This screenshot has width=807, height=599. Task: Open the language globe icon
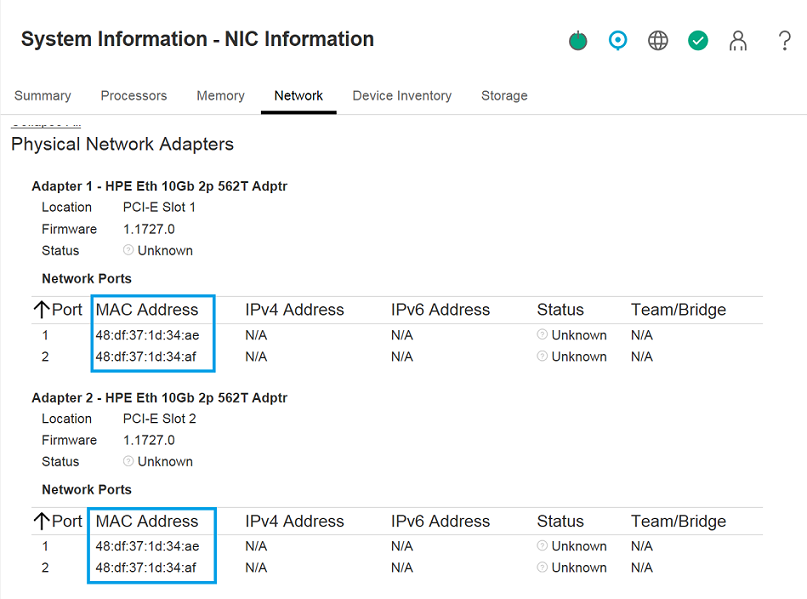[x=658, y=41]
